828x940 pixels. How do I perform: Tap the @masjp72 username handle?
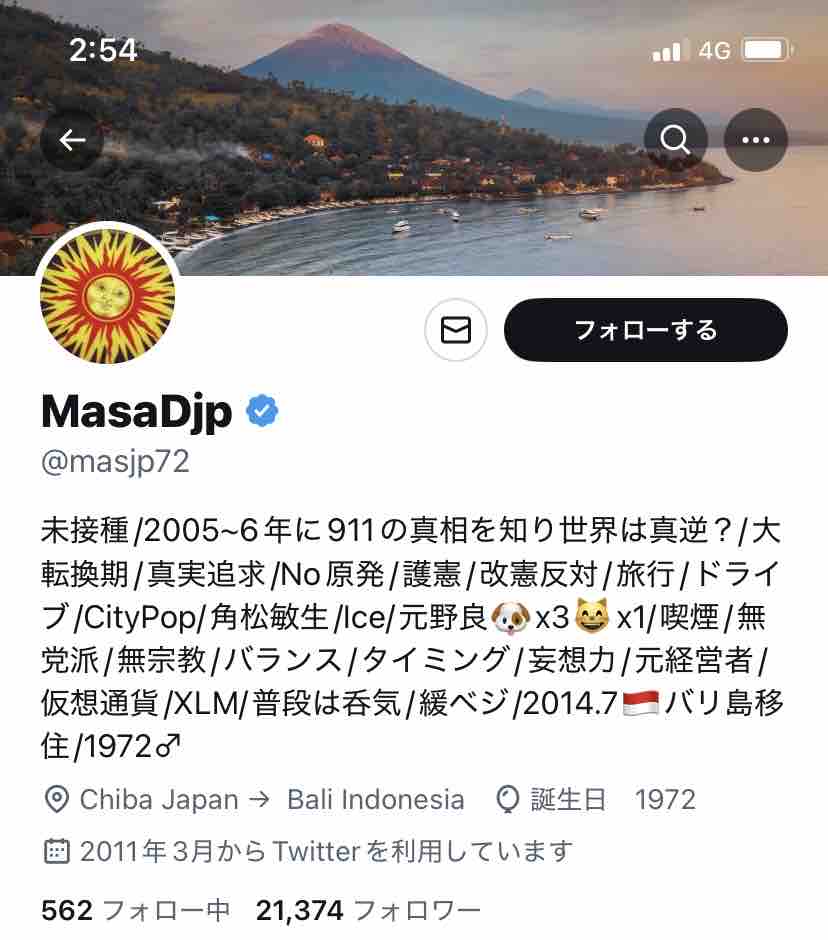tap(115, 461)
